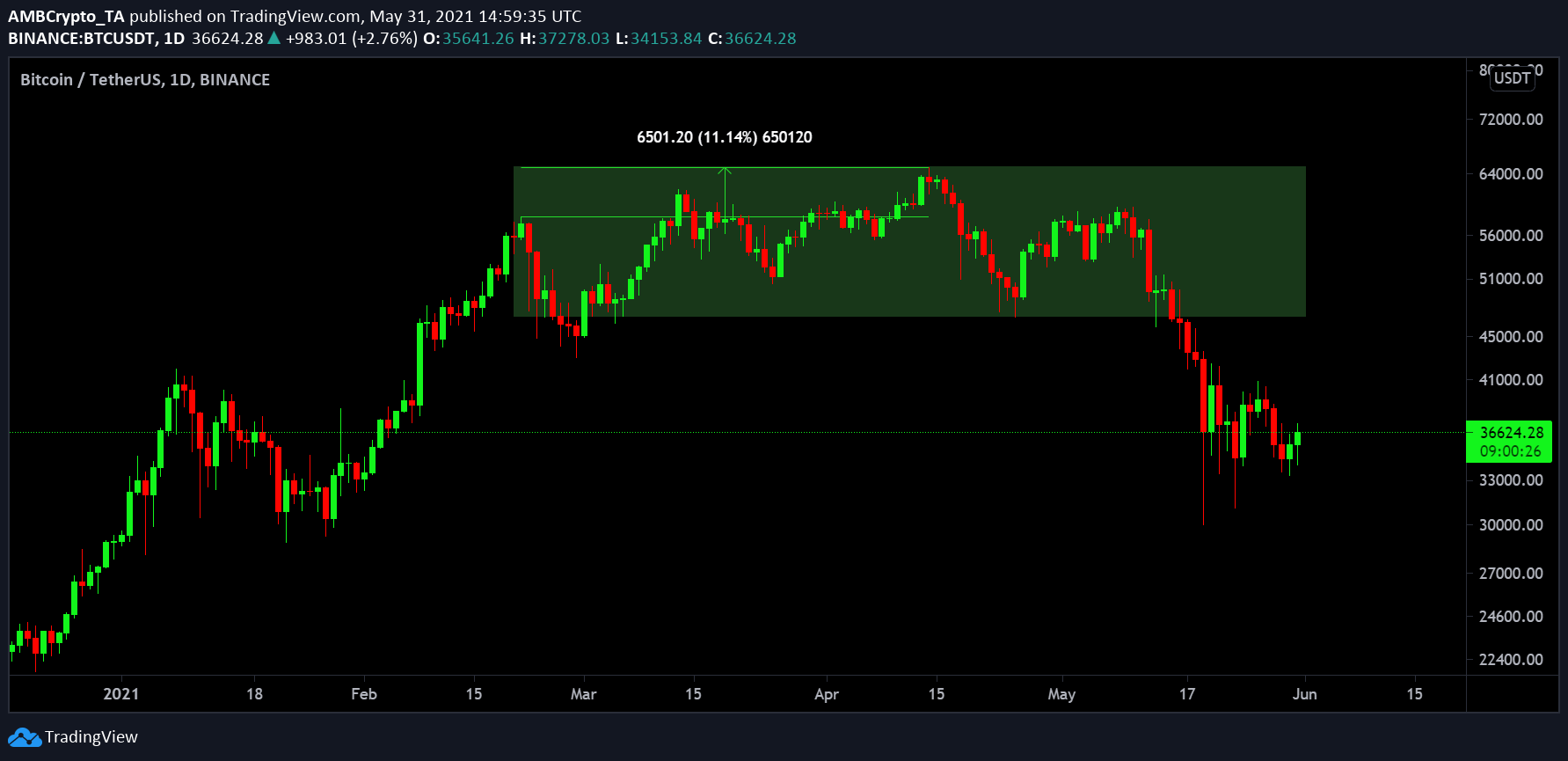Click the TradingView text link at bottom

coord(91,737)
